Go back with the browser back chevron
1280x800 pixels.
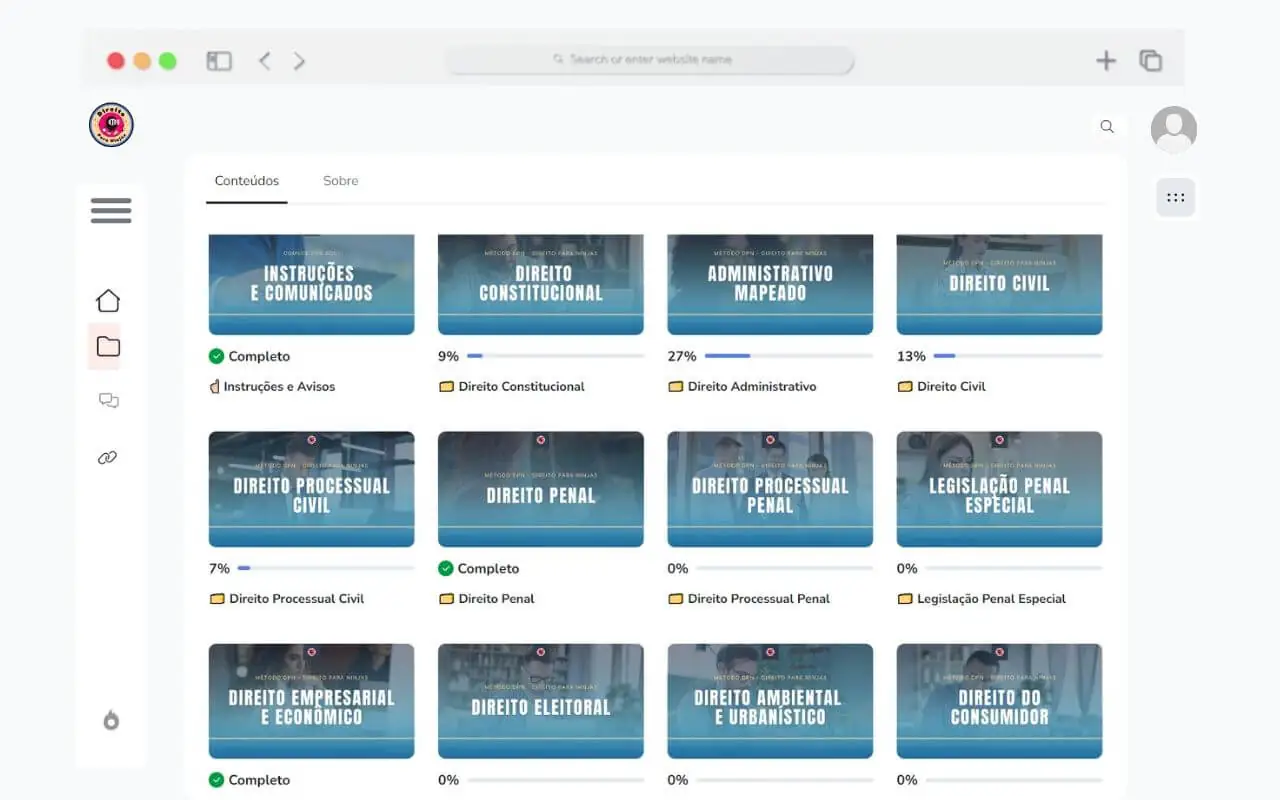pos(264,61)
